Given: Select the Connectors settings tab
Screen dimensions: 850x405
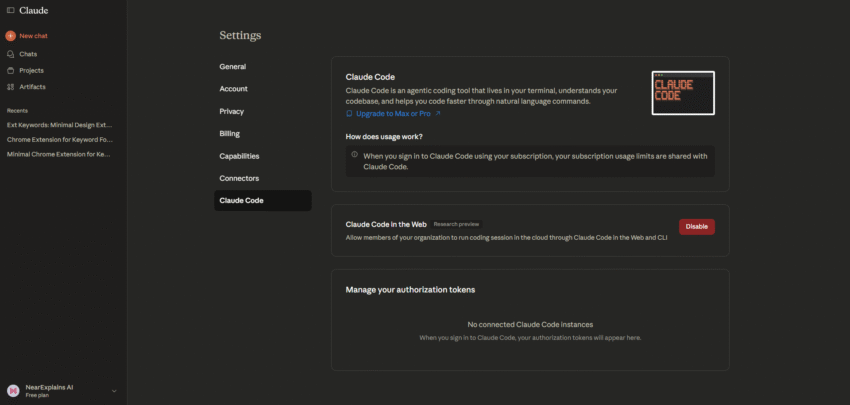Looking at the screenshot, I should tap(239, 178).
